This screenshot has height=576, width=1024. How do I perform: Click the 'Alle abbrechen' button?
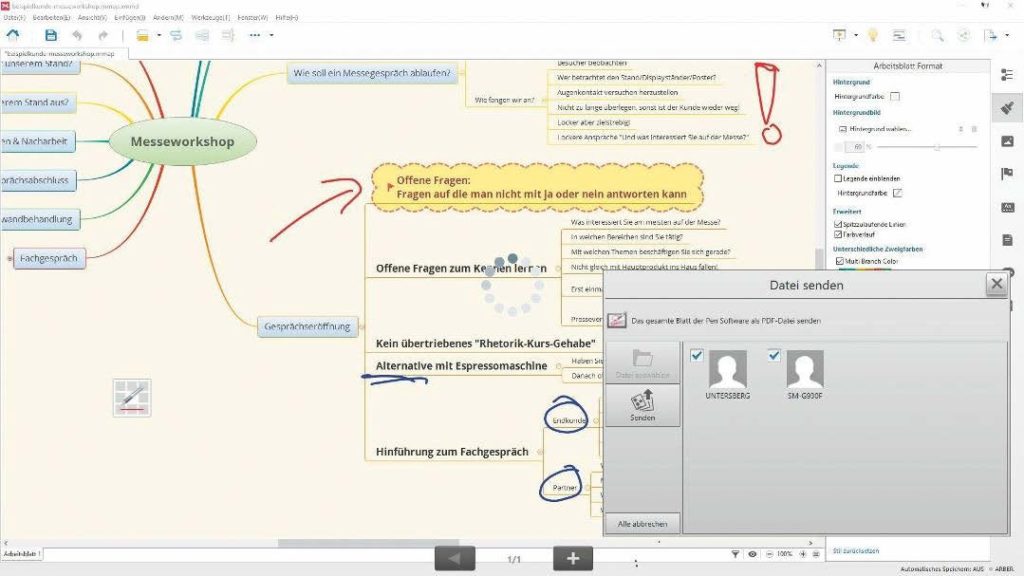click(x=642, y=524)
